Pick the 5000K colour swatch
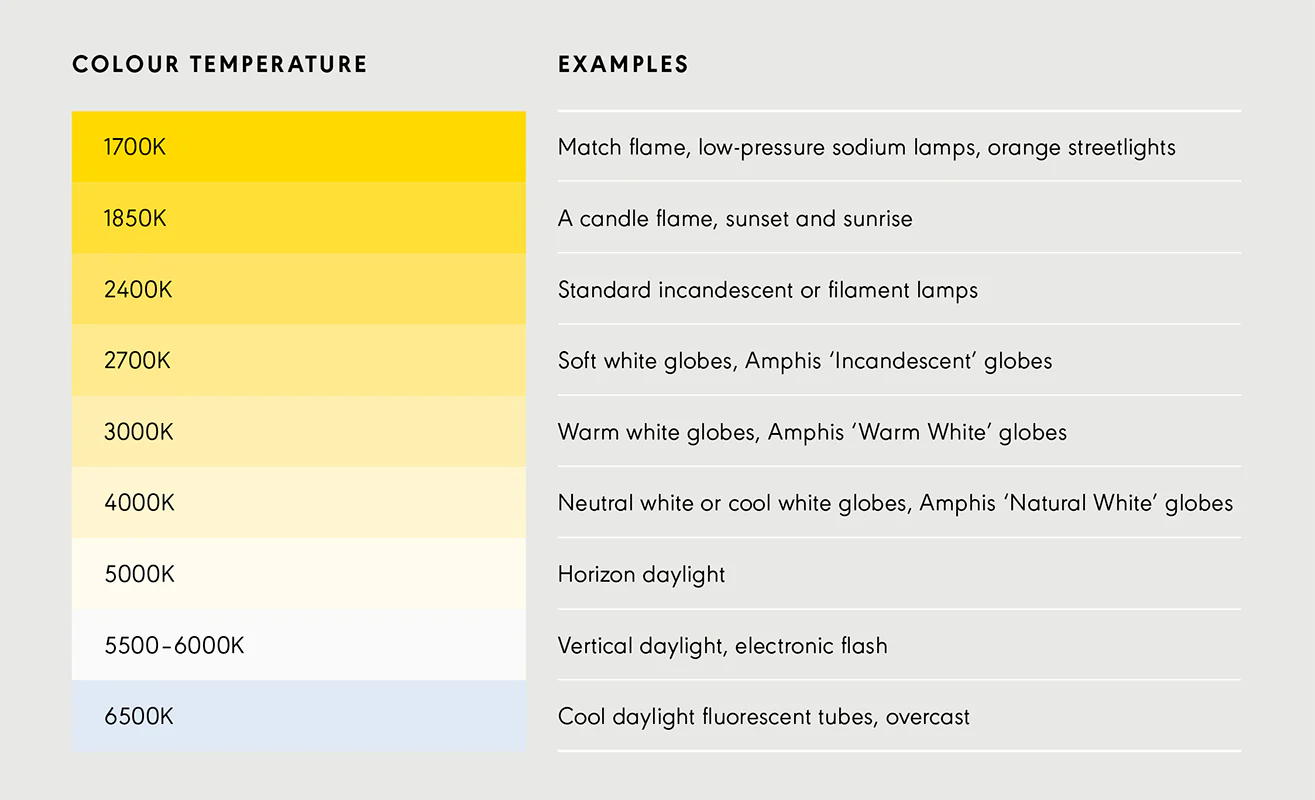1315x800 pixels. (299, 574)
